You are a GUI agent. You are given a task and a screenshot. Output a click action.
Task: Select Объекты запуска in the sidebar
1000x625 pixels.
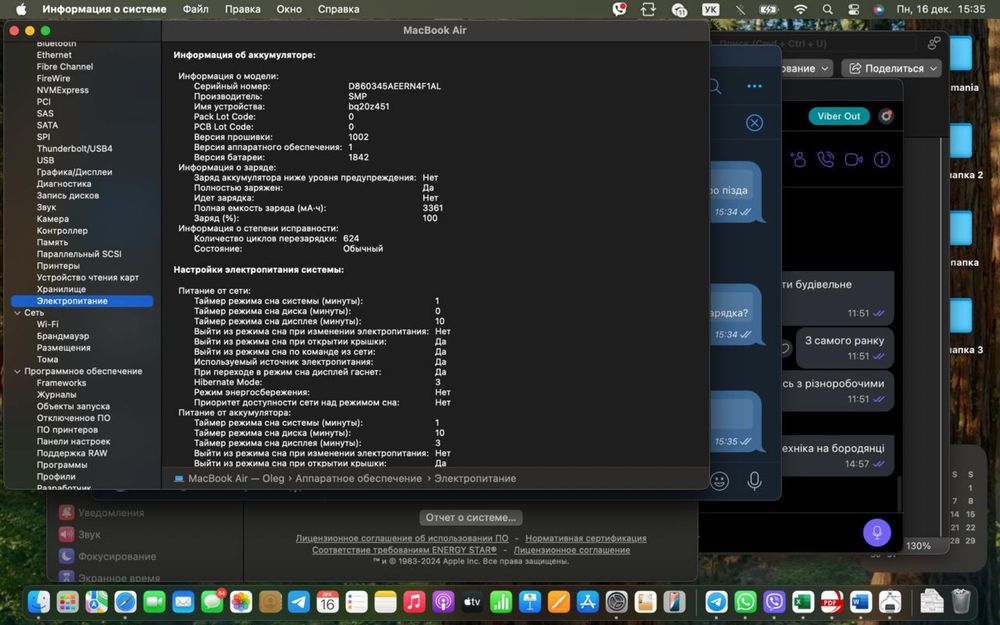[73, 406]
